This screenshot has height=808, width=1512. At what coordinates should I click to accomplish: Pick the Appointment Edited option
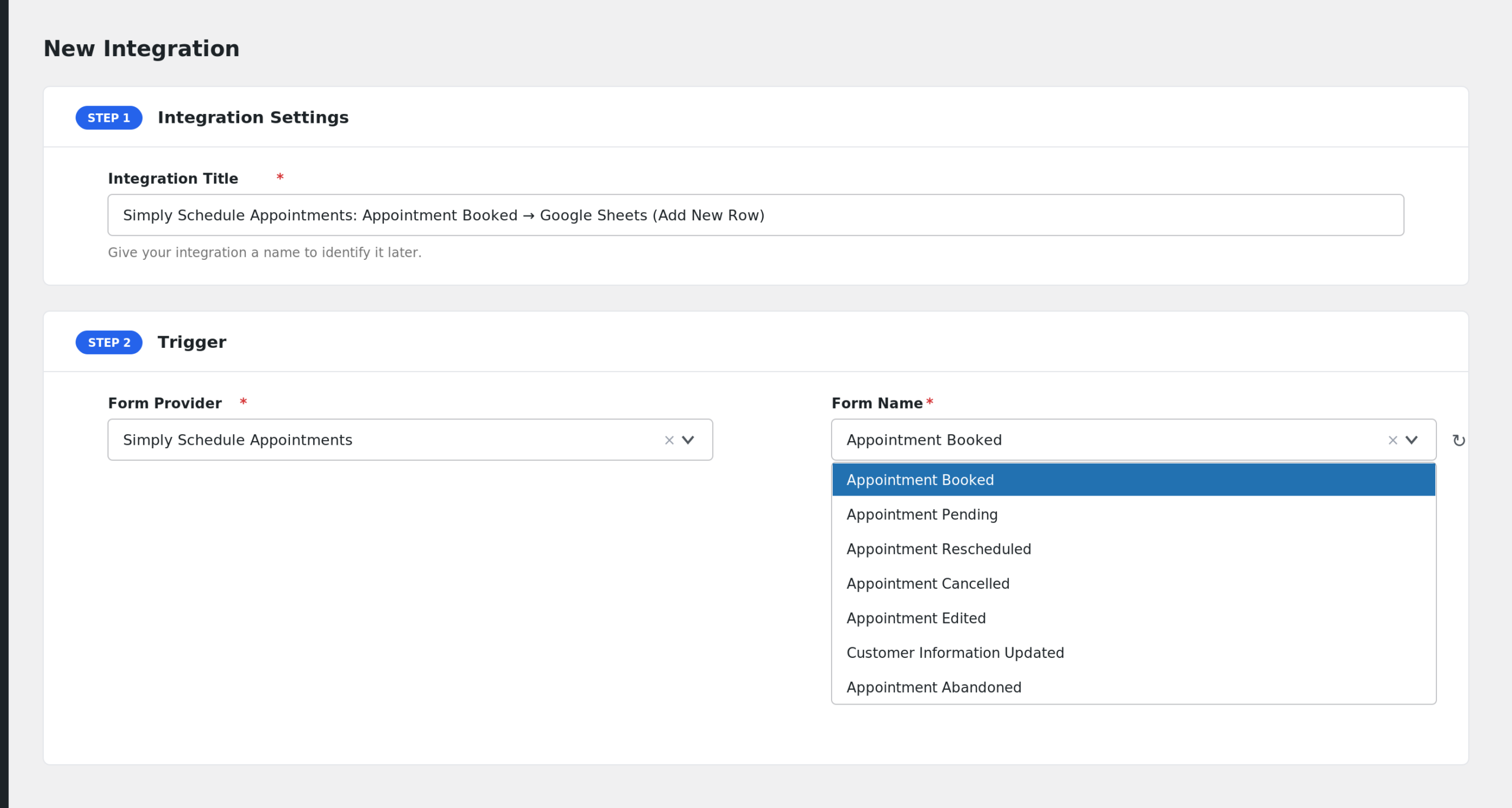(x=1133, y=618)
